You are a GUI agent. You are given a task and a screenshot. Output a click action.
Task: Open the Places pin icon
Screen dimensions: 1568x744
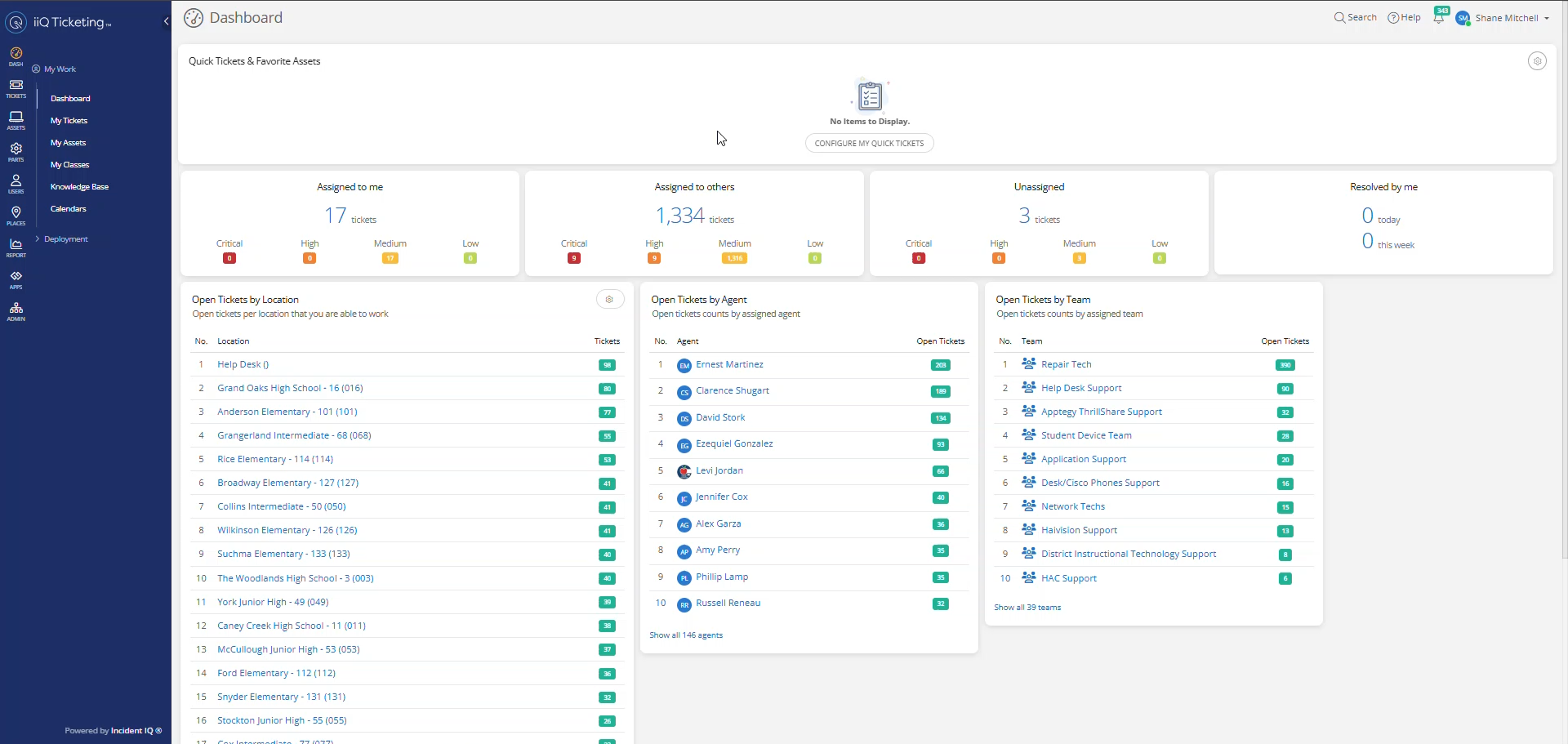16,216
